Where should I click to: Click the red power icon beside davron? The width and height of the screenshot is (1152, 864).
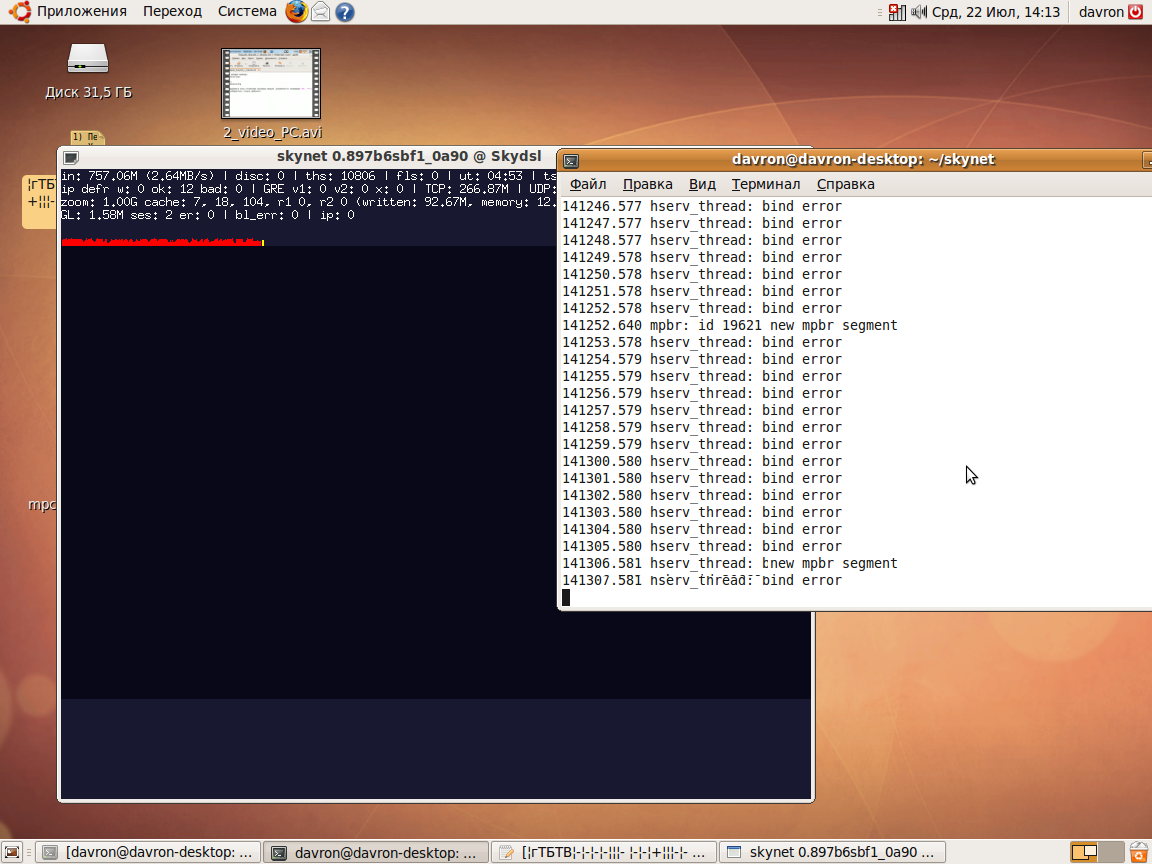1136,12
